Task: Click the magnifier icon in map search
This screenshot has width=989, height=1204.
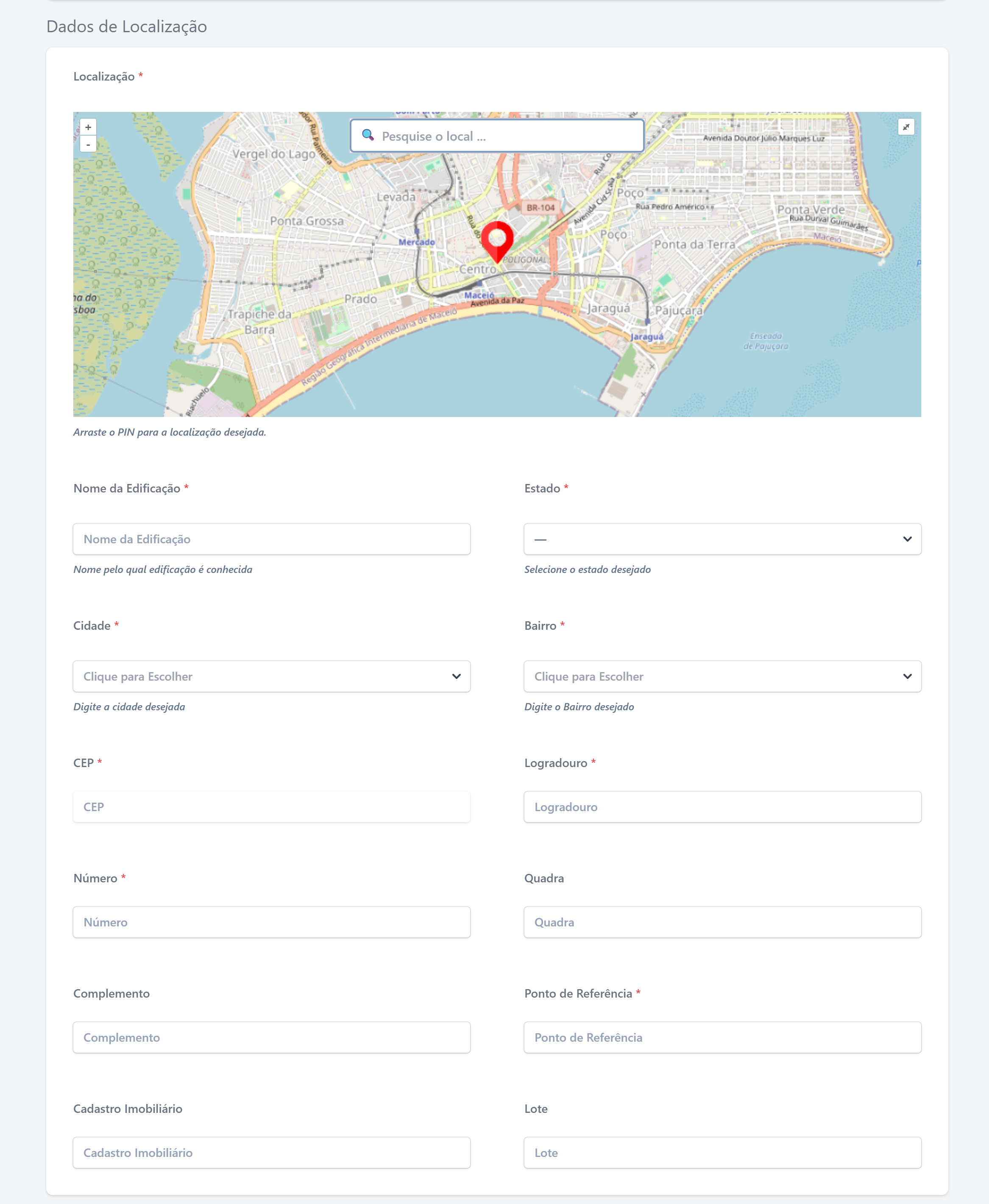Action: (x=368, y=135)
